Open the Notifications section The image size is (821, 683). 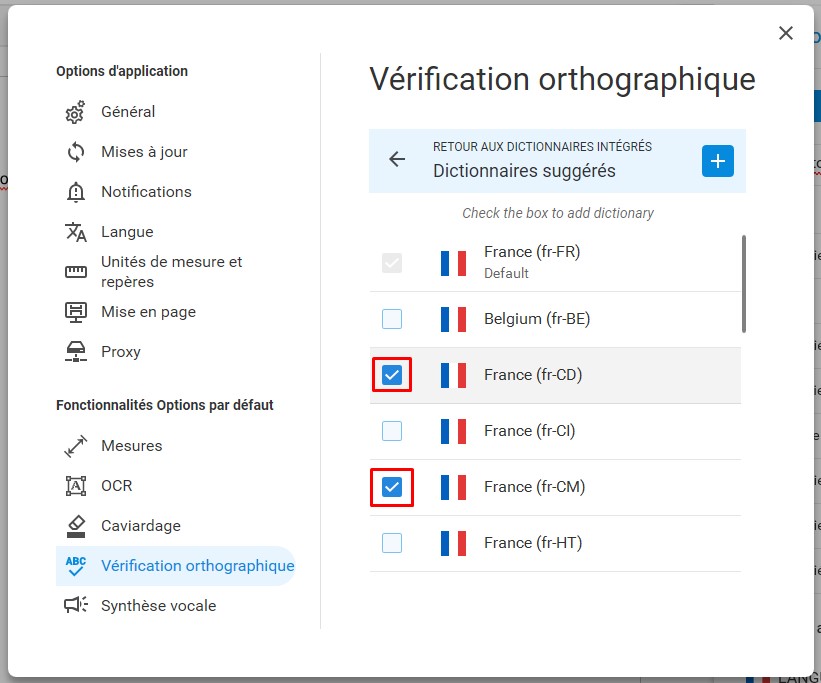[x=175, y=192]
